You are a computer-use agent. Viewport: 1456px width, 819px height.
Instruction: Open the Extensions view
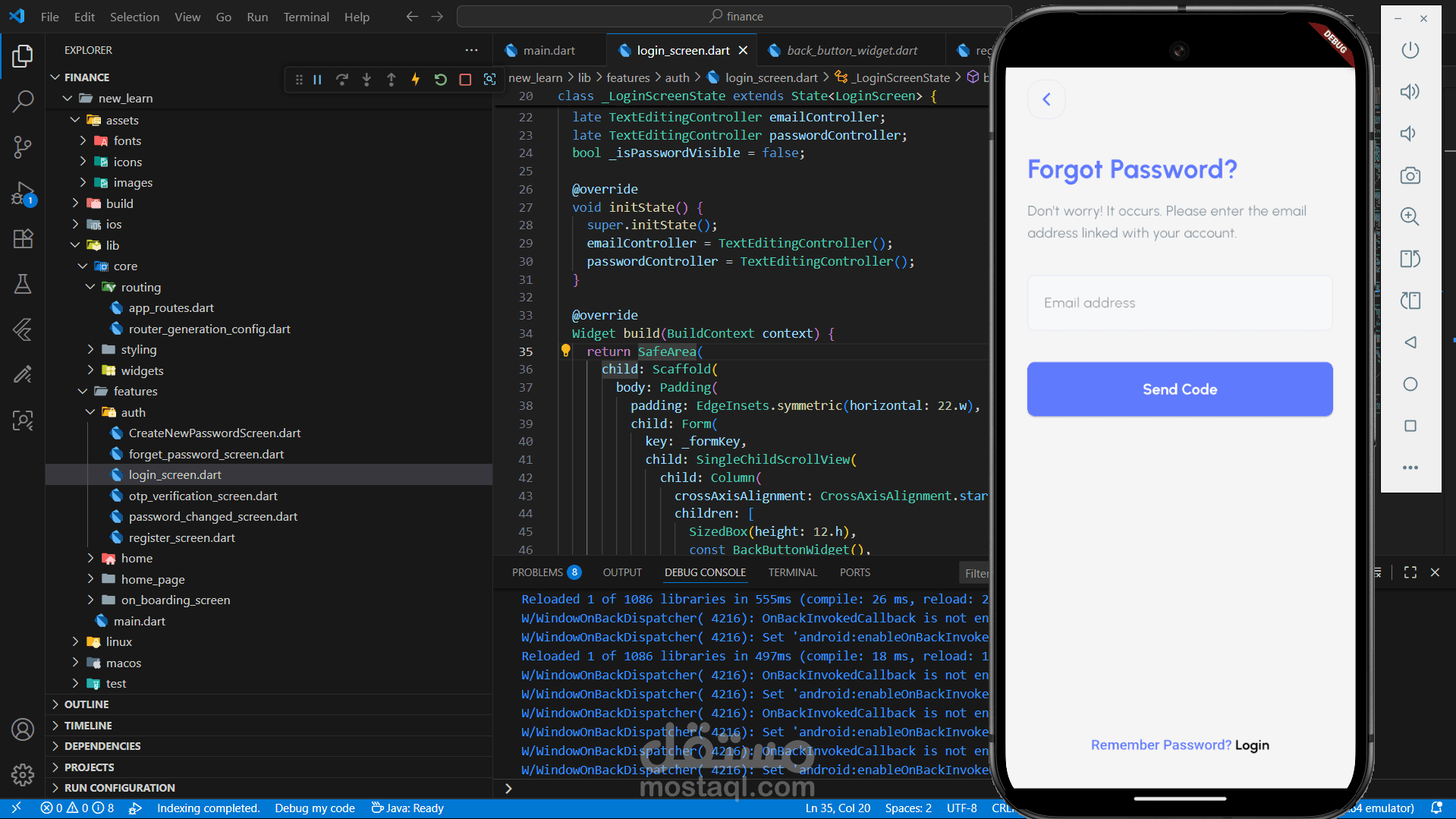pyautogui.click(x=23, y=238)
